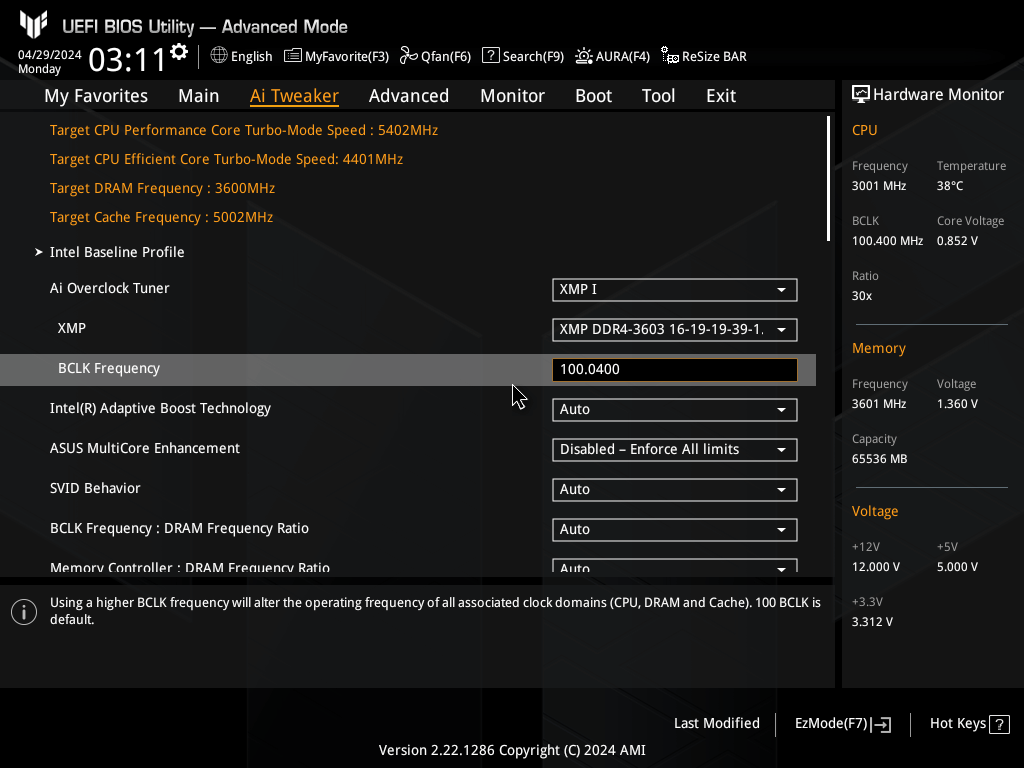Switch to EzMode(F7)
Screen dimensions: 1024x768
point(842,724)
